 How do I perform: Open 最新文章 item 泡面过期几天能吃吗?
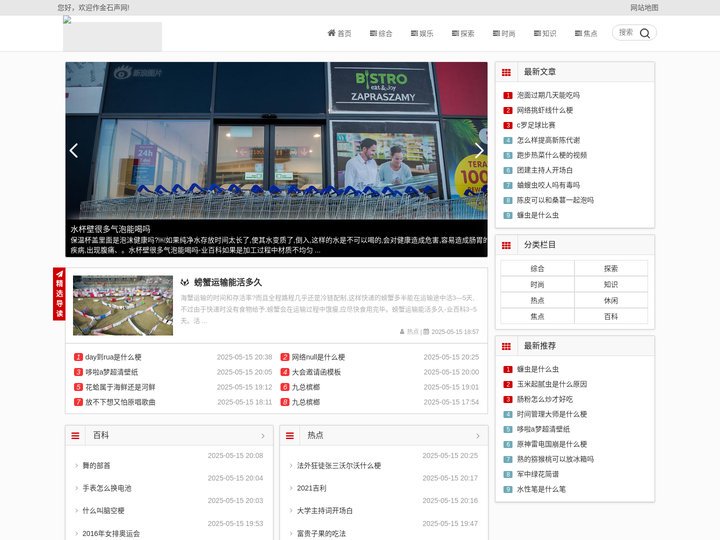coord(548,95)
